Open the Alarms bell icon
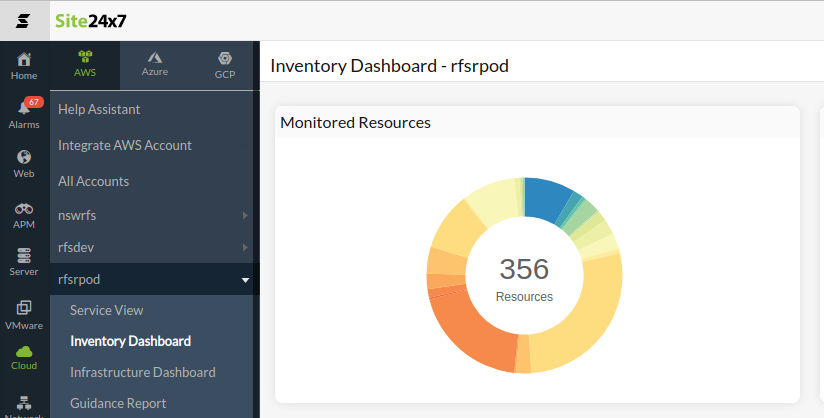Screen dimensions: 824x418 pyautogui.click(x=23, y=109)
